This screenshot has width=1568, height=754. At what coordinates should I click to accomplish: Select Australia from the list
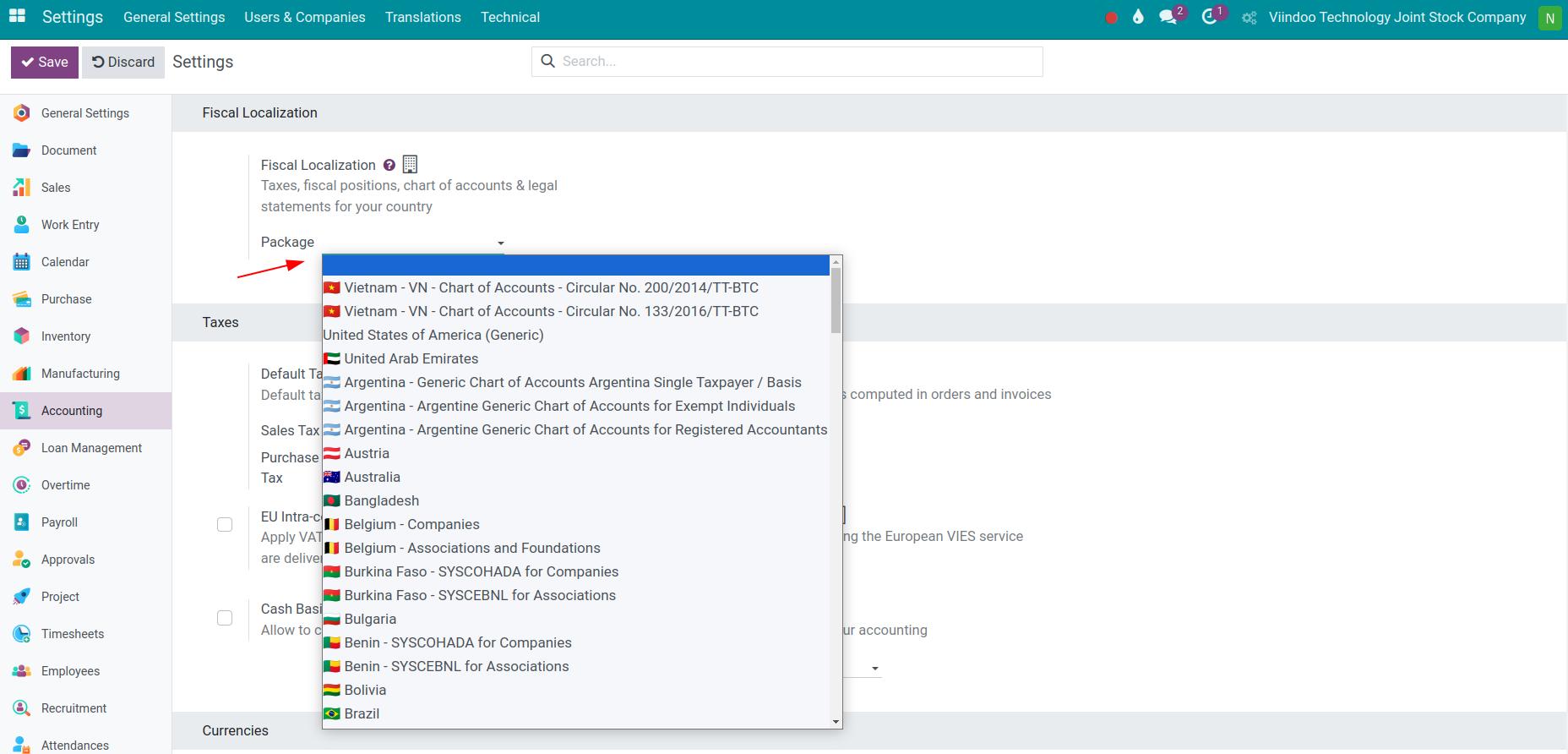point(576,477)
